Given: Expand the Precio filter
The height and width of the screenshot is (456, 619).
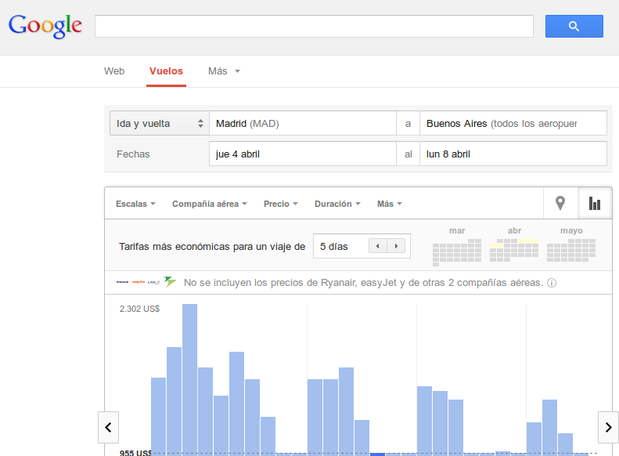Looking at the screenshot, I should (281, 204).
